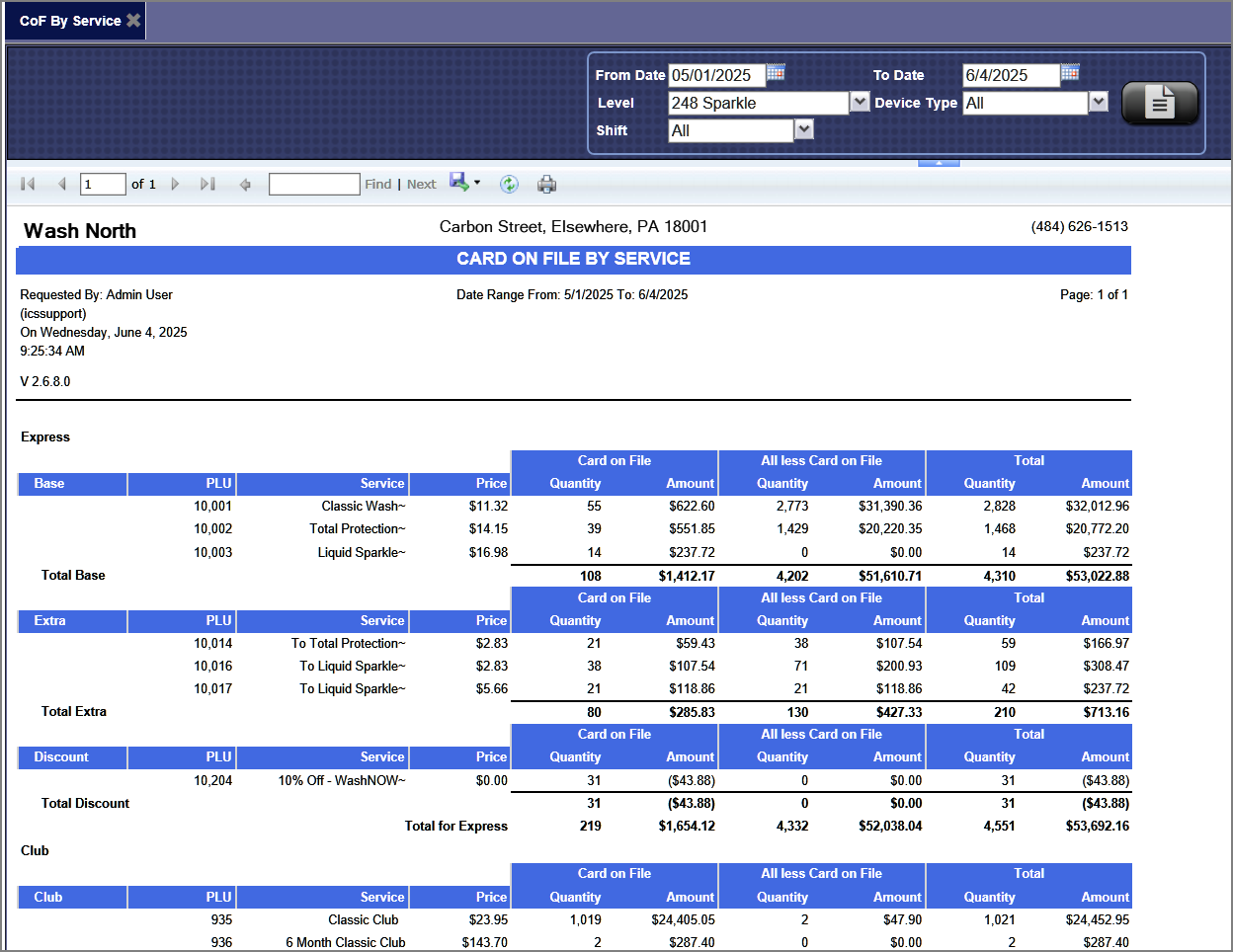Click the back to parent report arrow
This screenshot has height=952, width=1233.
(245, 184)
